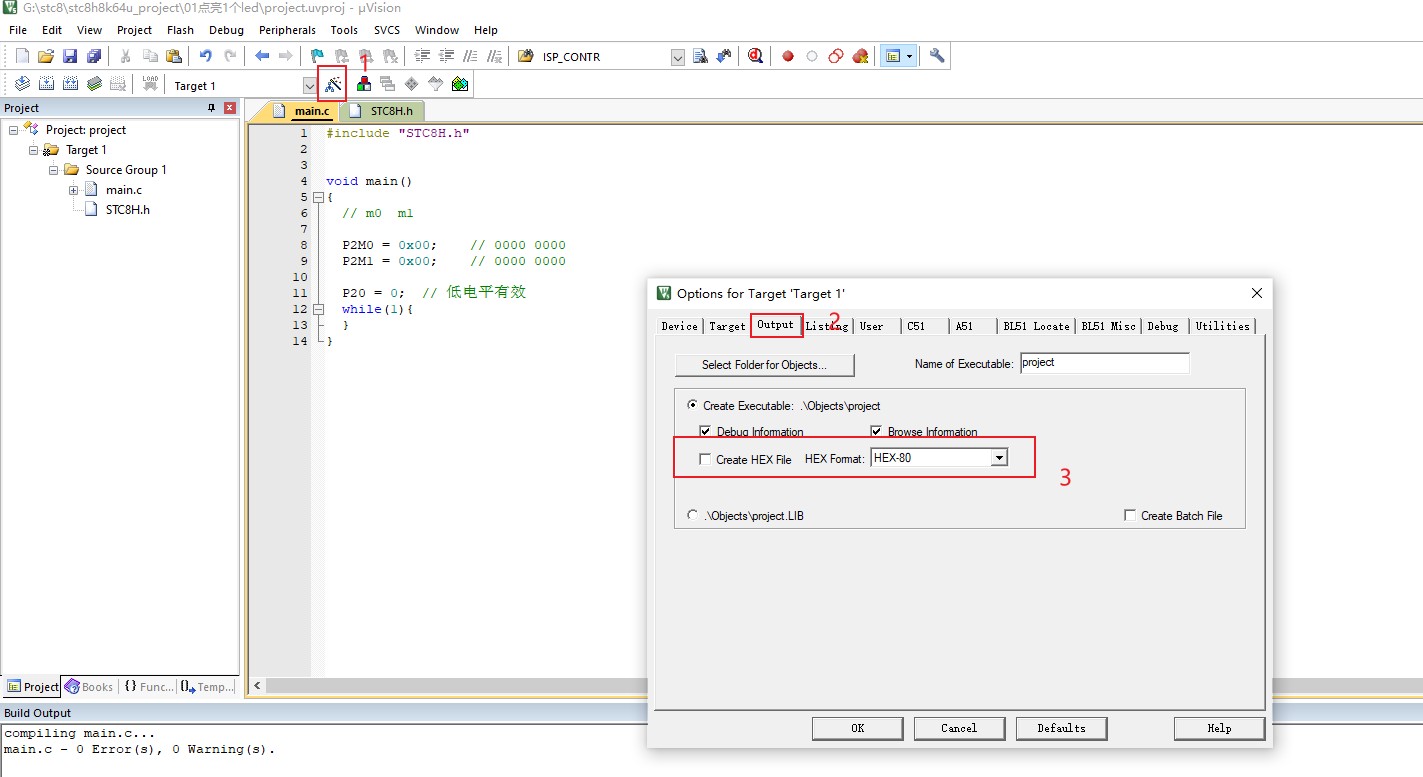The width and height of the screenshot is (1423, 777).
Task: Collapse the main function code fold
Action: coord(318,198)
